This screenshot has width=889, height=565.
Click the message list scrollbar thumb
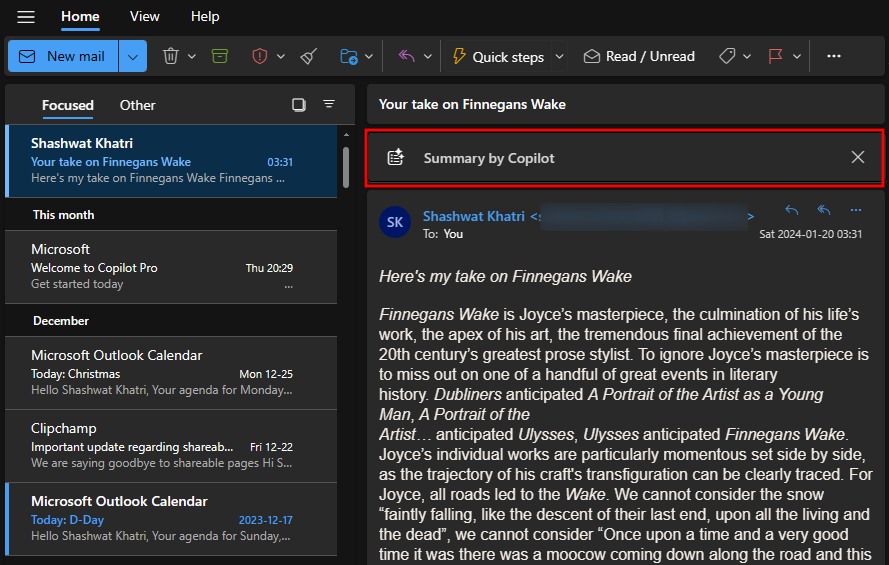pos(346,167)
